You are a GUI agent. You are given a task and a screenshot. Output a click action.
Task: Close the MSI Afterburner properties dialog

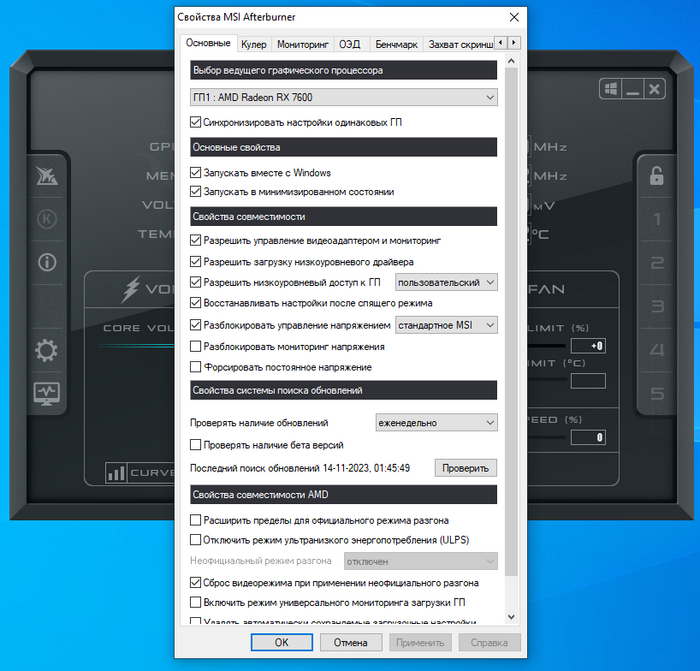[x=514, y=17]
